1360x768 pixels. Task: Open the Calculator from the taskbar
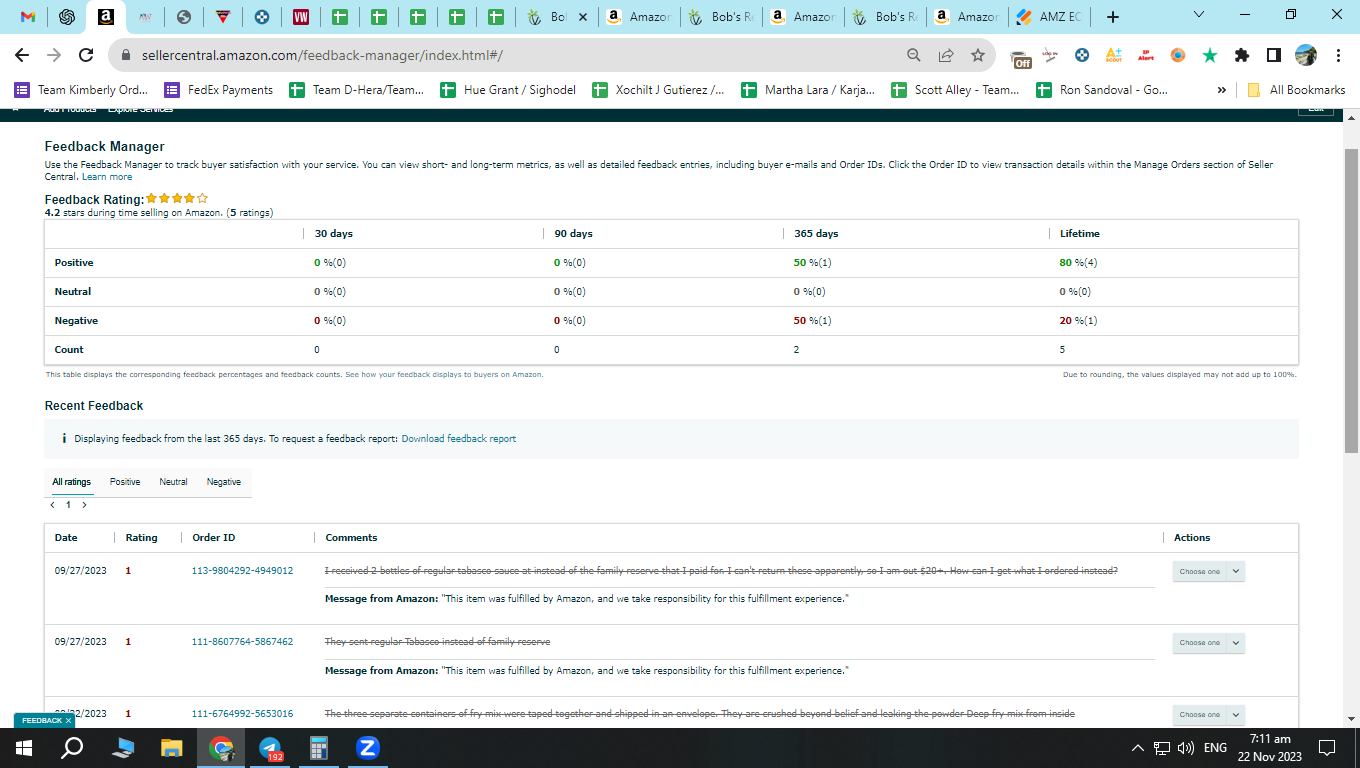click(x=319, y=747)
